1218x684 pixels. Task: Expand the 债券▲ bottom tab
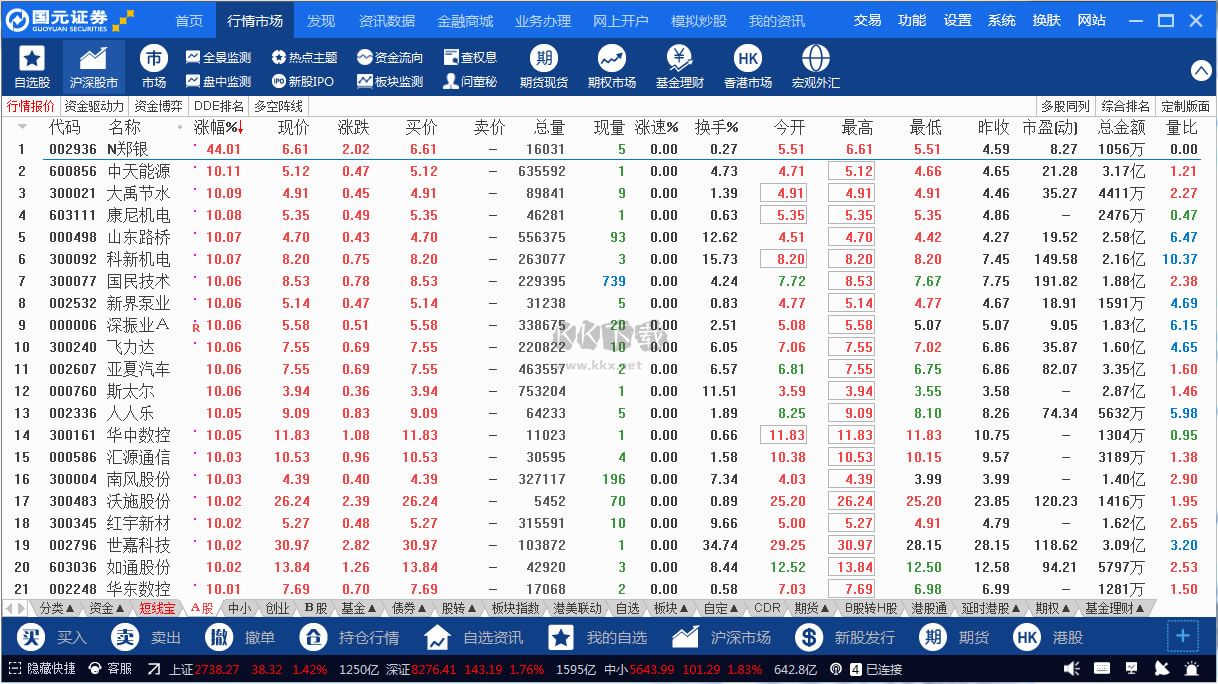click(409, 608)
